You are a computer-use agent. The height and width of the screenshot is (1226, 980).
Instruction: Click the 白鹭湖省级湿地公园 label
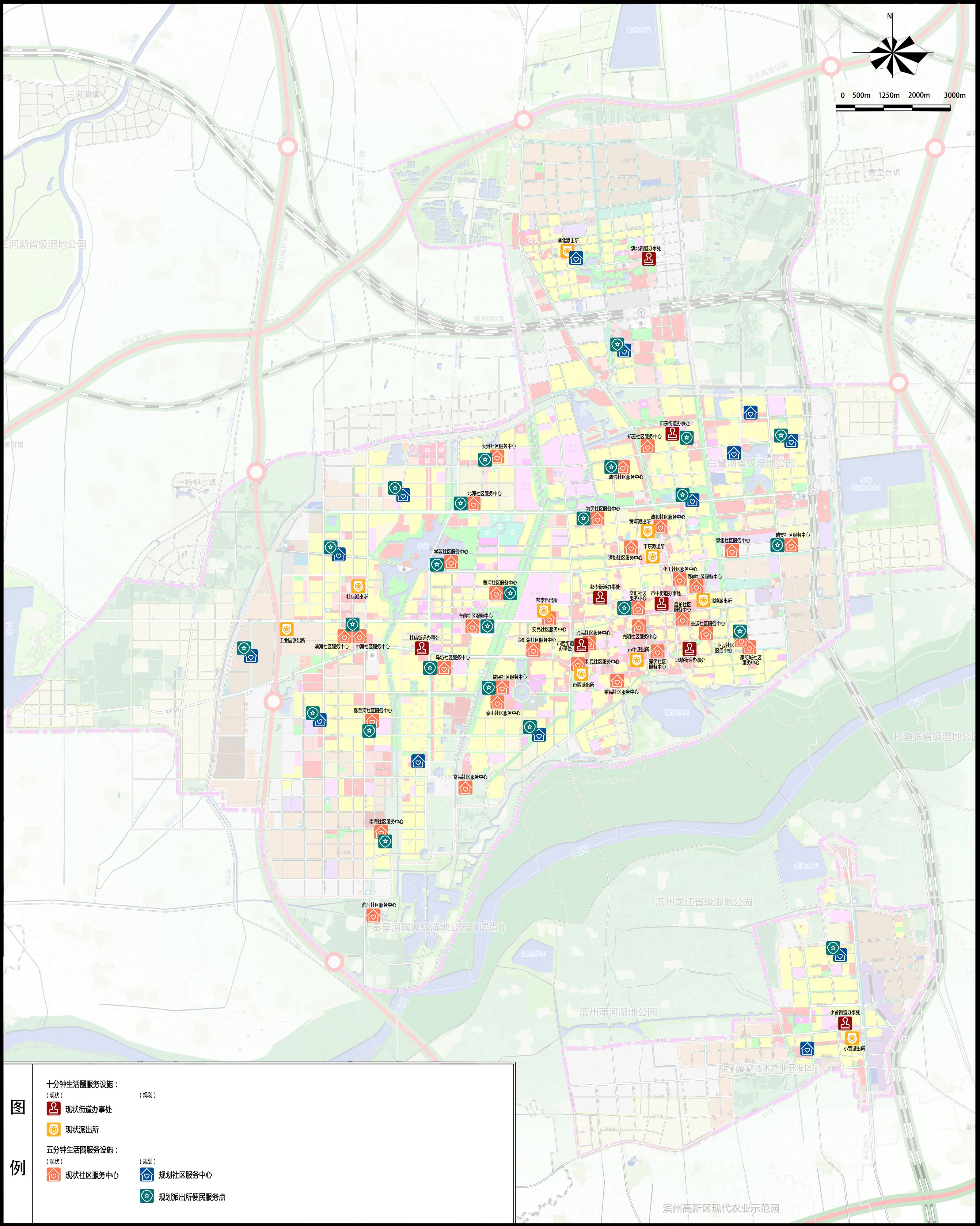[751, 463]
